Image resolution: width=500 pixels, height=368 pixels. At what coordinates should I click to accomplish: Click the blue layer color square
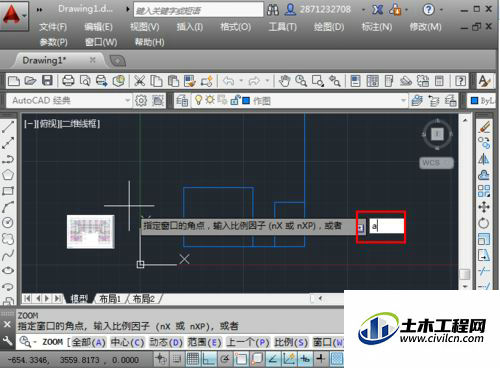coord(246,100)
